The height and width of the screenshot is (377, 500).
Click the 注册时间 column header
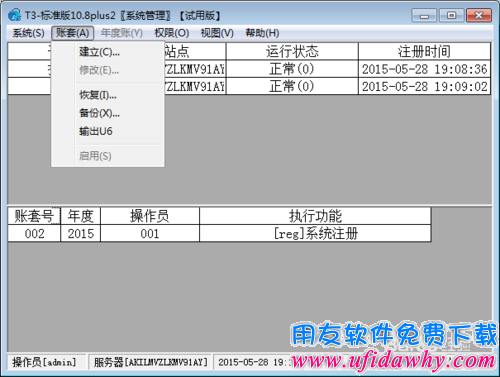pos(424,51)
